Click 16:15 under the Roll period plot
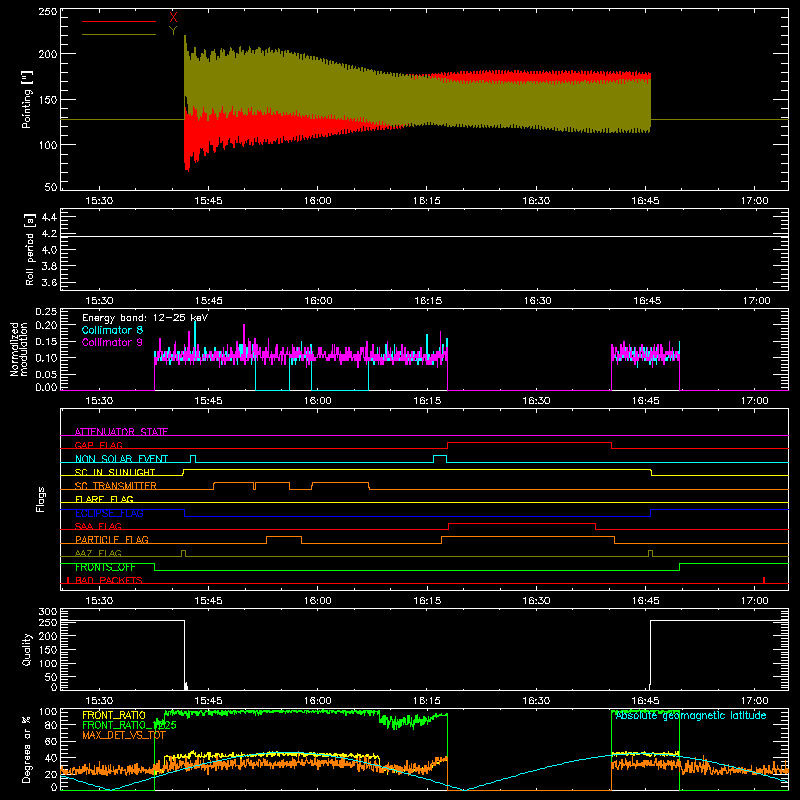This screenshot has height=800, width=800. click(x=428, y=301)
